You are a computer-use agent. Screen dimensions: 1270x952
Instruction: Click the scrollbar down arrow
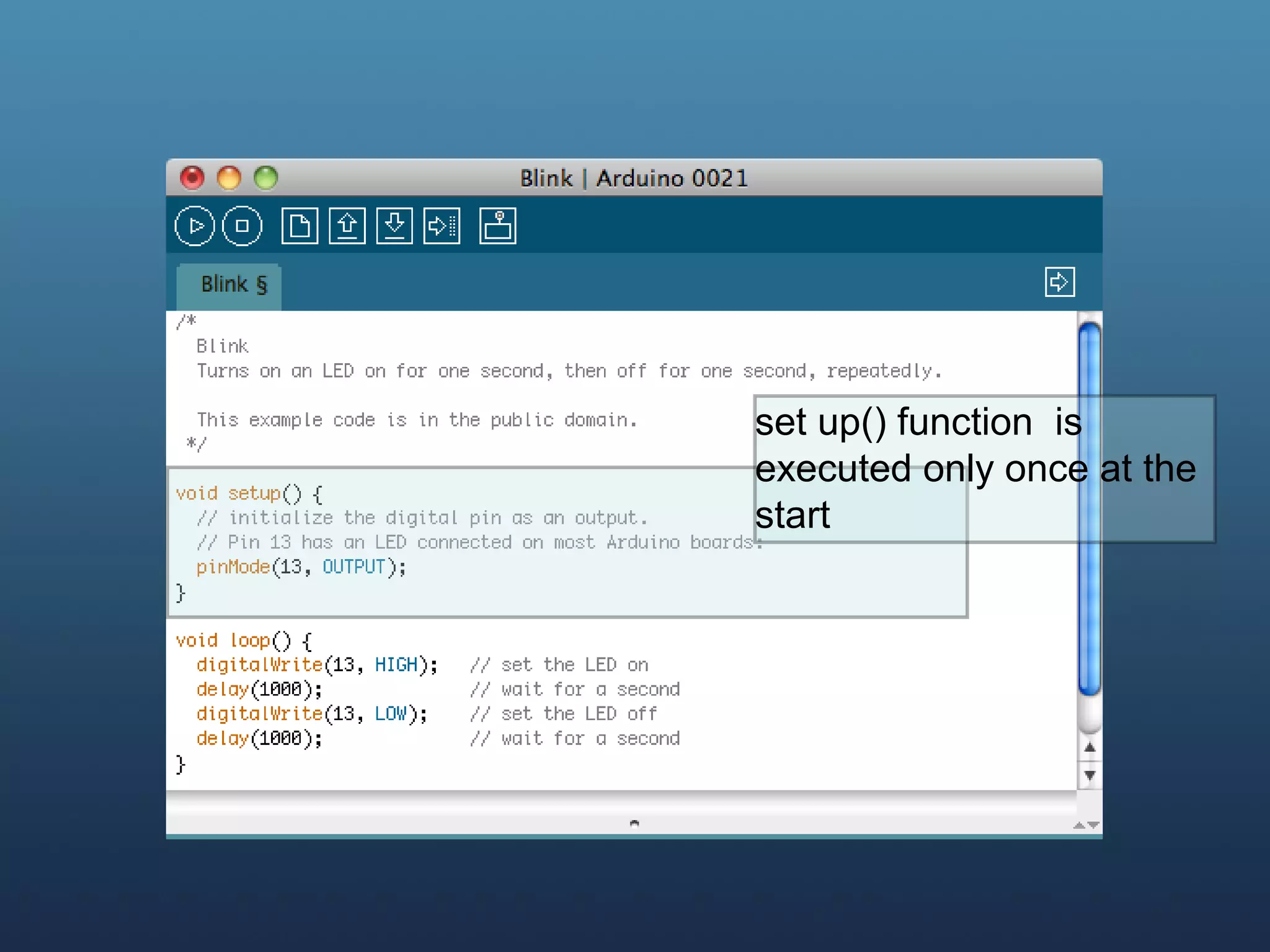pyautogui.click(x=1090, y=775)
